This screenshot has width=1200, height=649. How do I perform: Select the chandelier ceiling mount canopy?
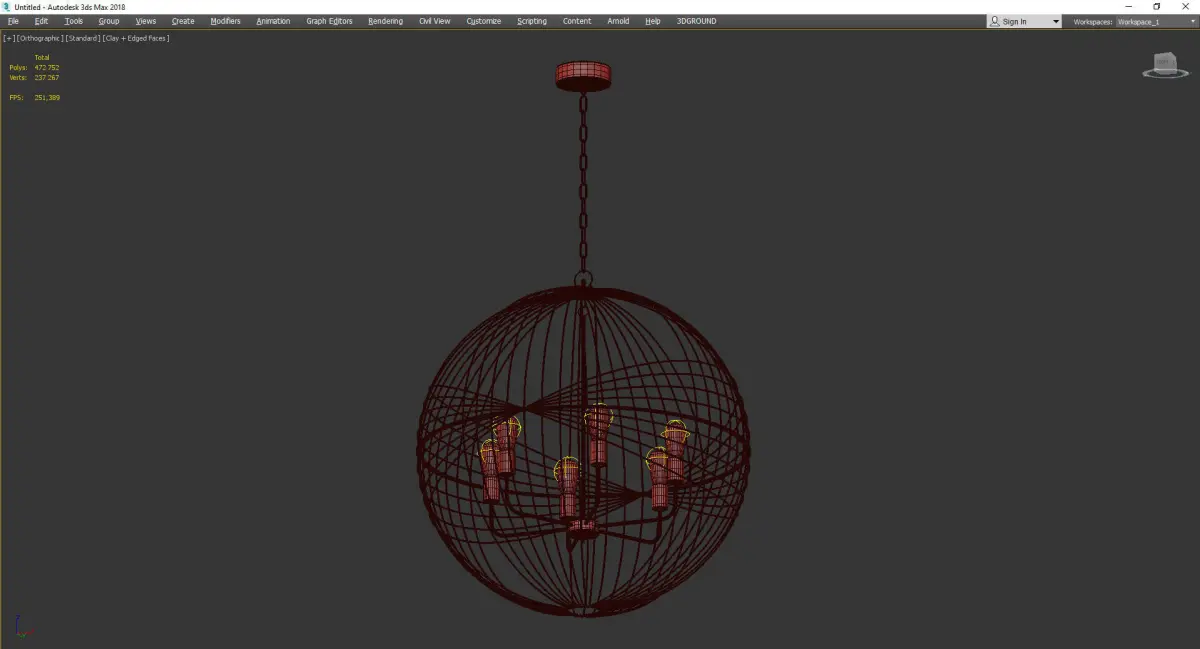583,76
